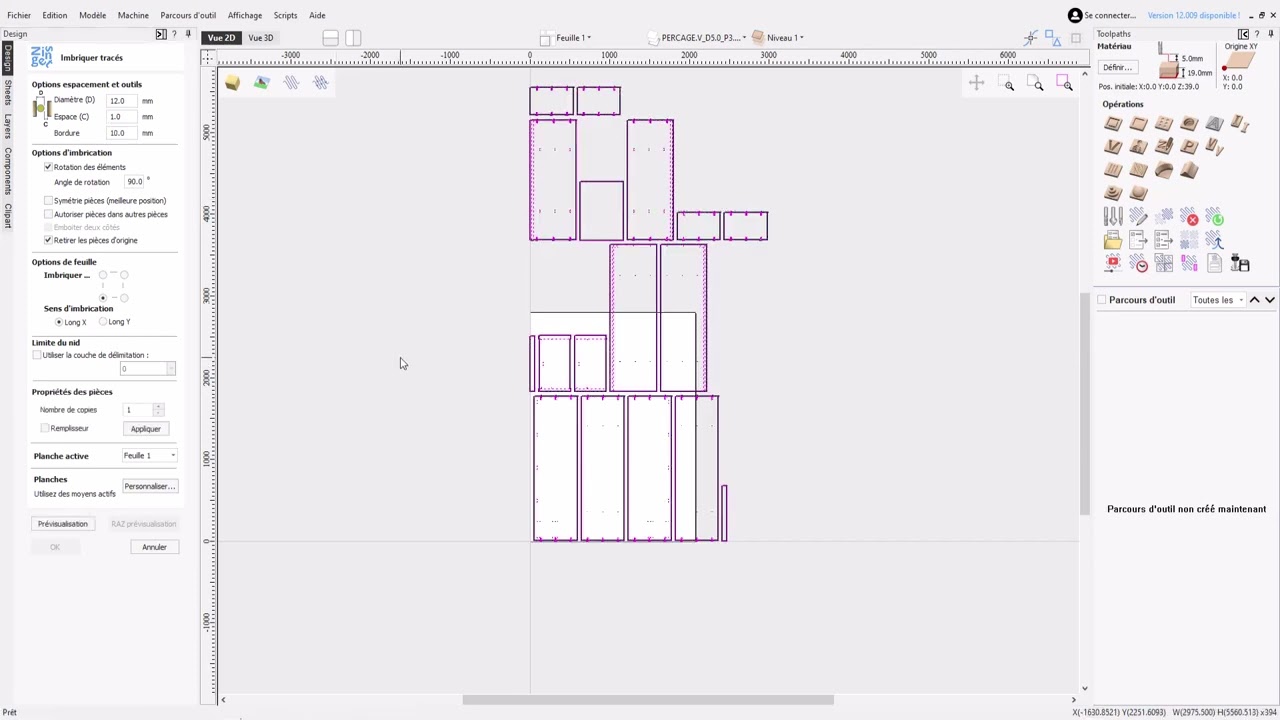Click the Save toolpath floppy disk icon
The width and height of the screenshot is (1280, 720).
click(x=1240, y=264)
